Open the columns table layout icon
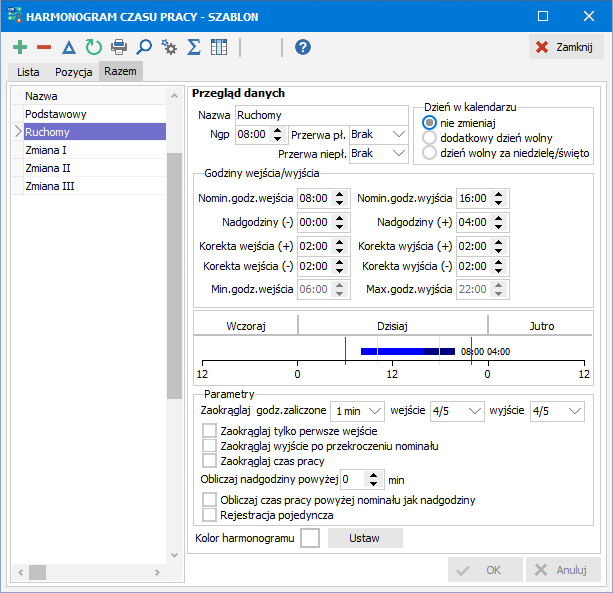Viewport: 613px width, 593px height. tap(219, 47)
